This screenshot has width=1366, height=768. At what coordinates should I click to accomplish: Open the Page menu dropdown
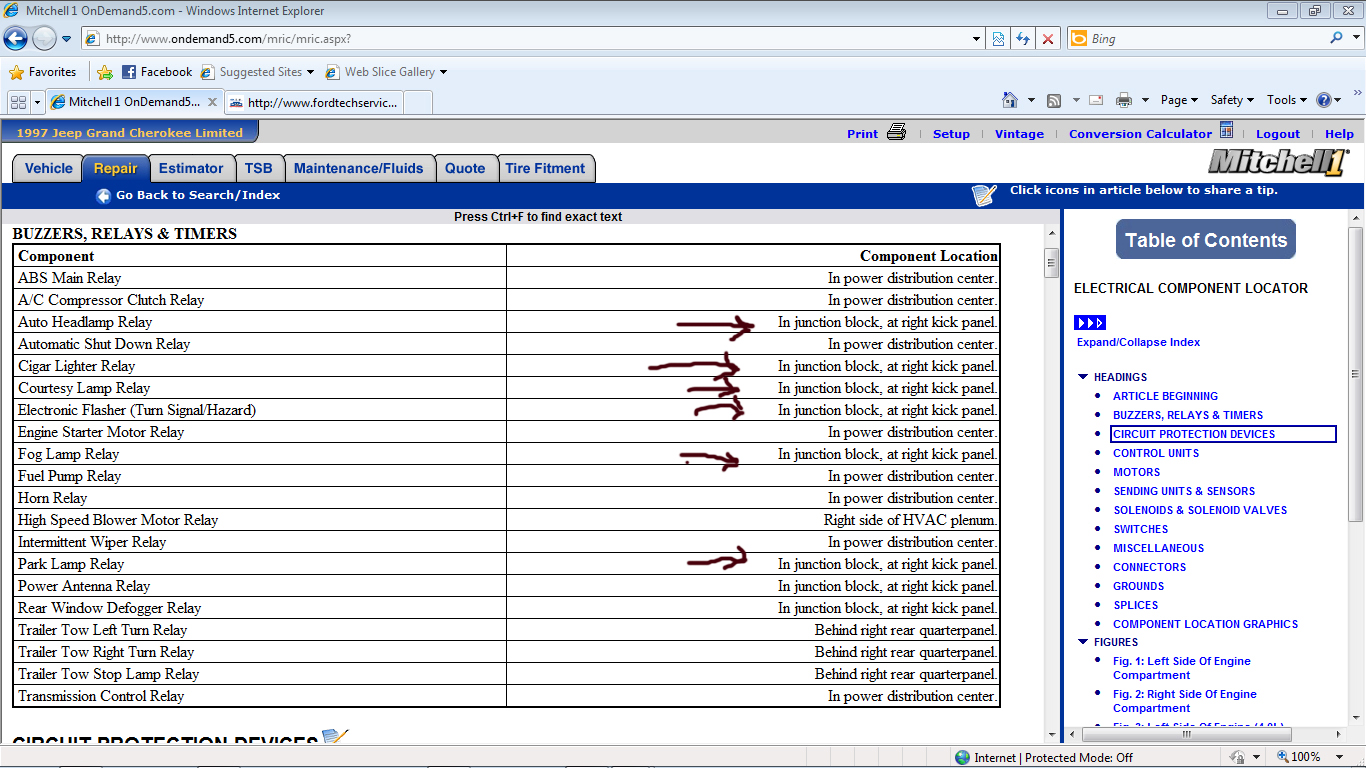tap(1179, 100)
